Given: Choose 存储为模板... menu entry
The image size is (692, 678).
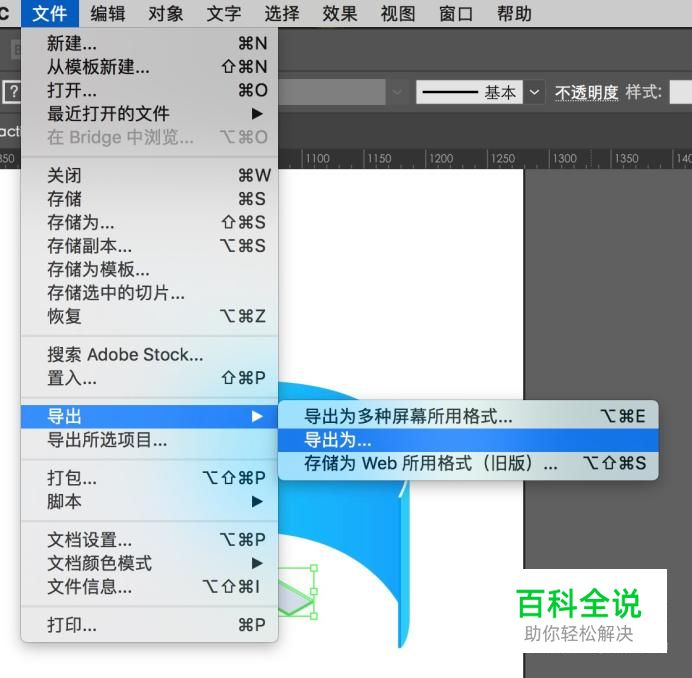Looking at the screenshot, I should pyautogui.click(x=150, y=269).
